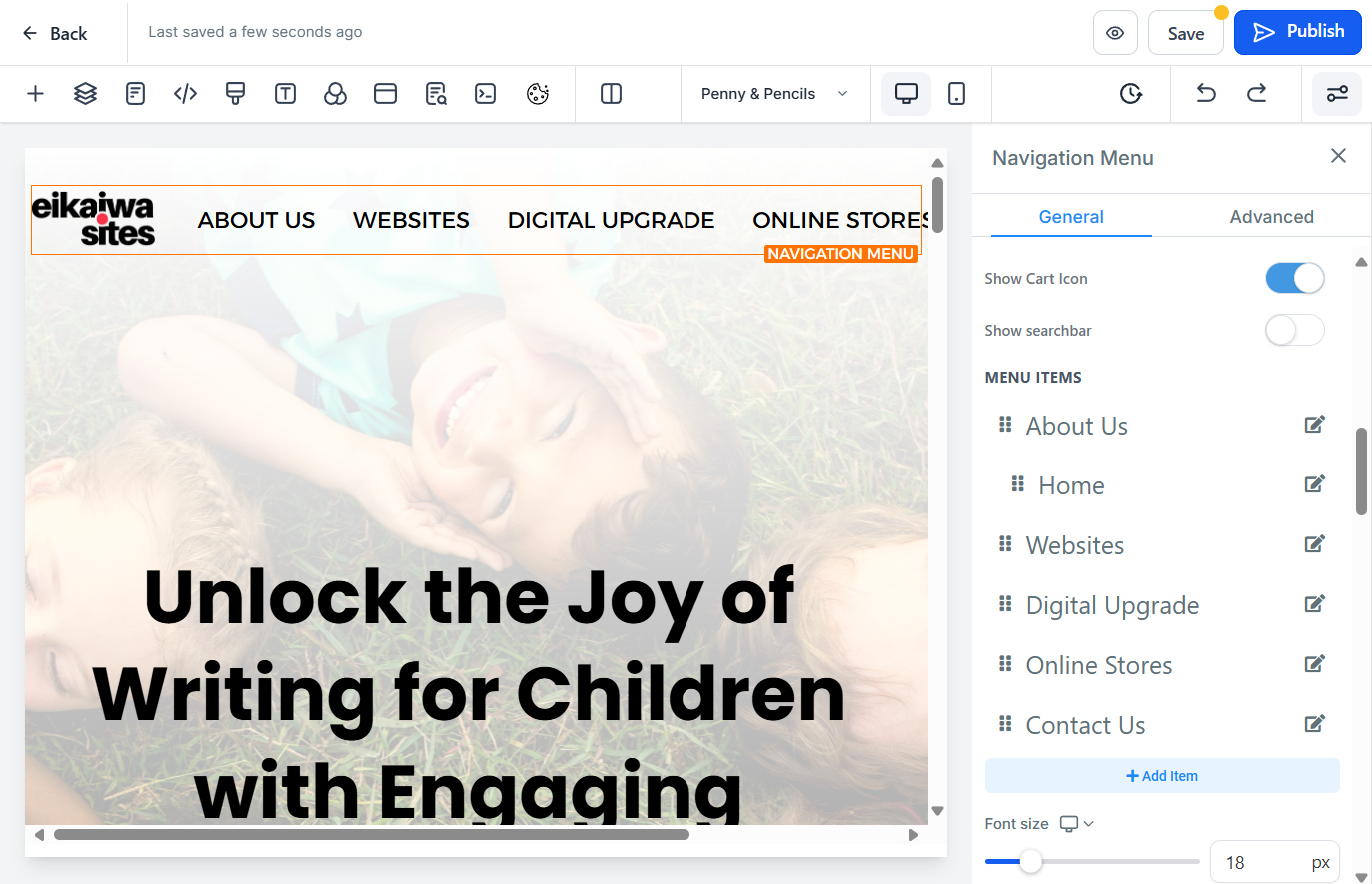Toggle the settings sliders panel icon
Screen dimensions: 1372x884
pyautogui.click(x=1337, y=94)
